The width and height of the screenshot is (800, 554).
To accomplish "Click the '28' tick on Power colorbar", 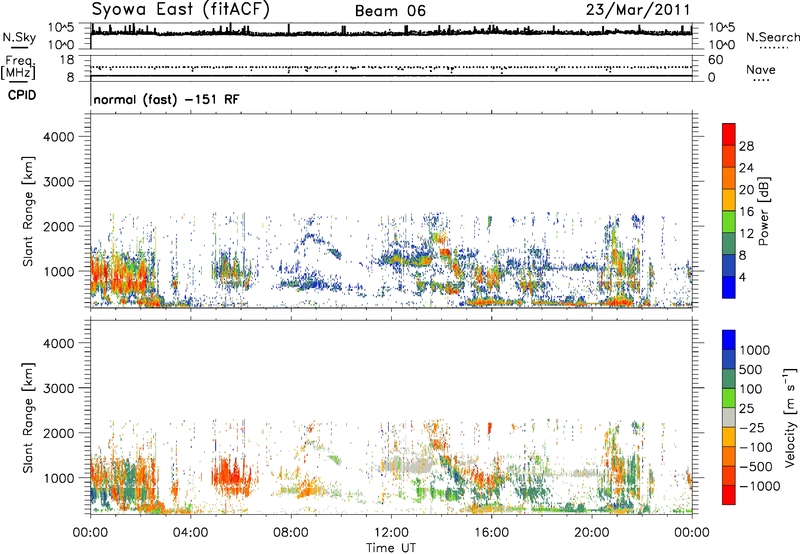I will coord(746,146).
